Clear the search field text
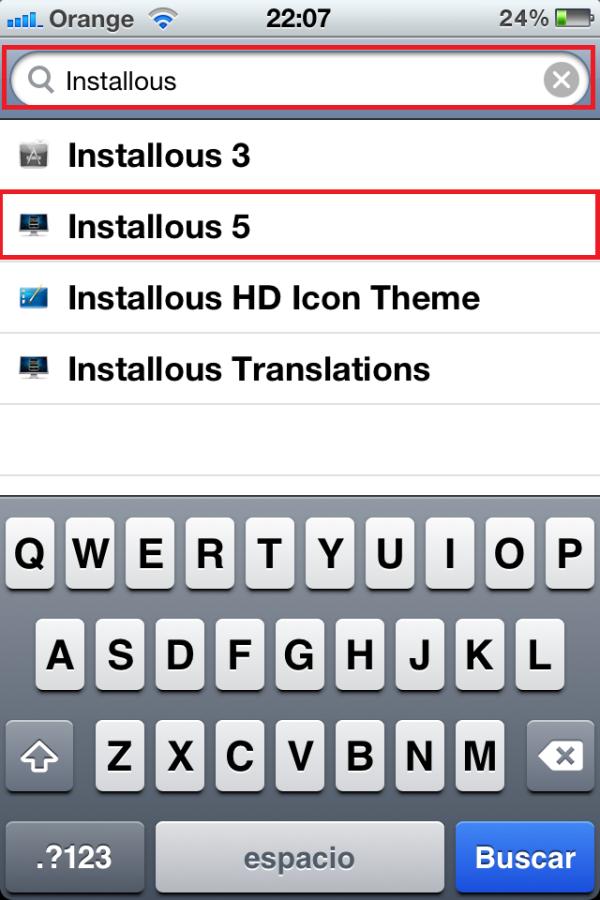Image resolution: width=600 pixels, height=900 pixels. [x=561, y=80]
